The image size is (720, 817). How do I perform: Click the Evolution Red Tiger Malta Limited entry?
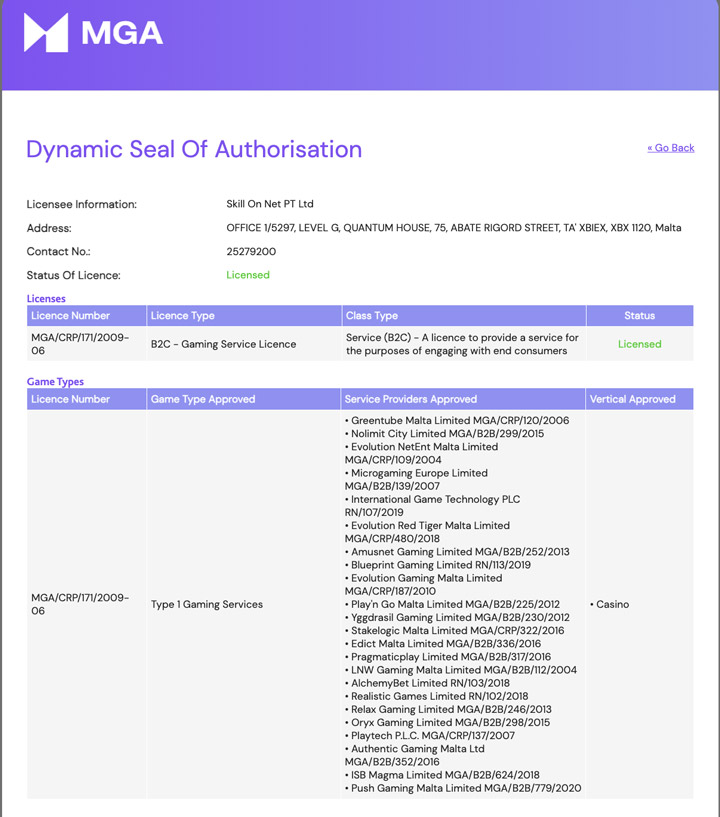(x=427, y=532)
